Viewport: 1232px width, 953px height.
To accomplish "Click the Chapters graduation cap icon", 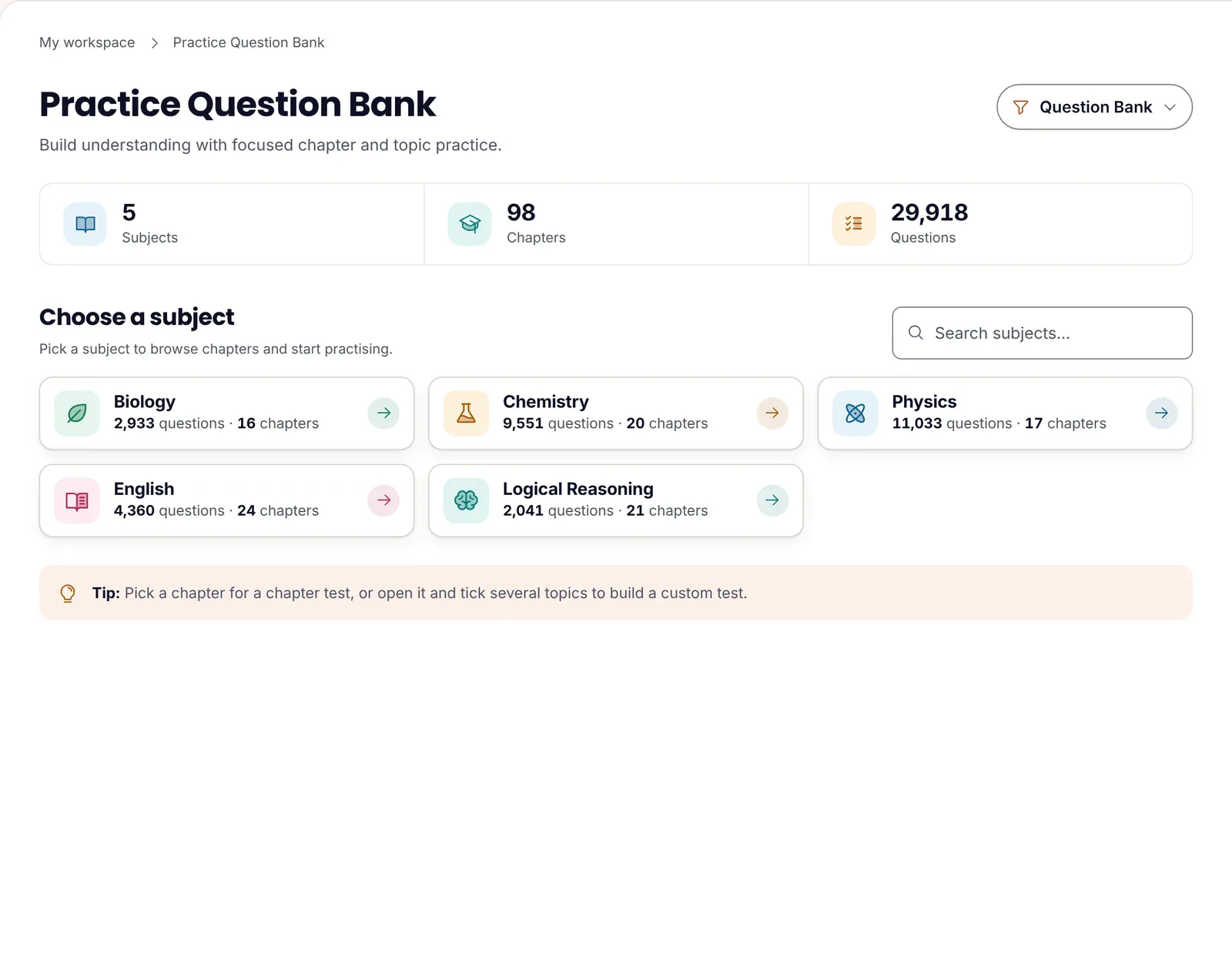I will (x=470, y=224).
